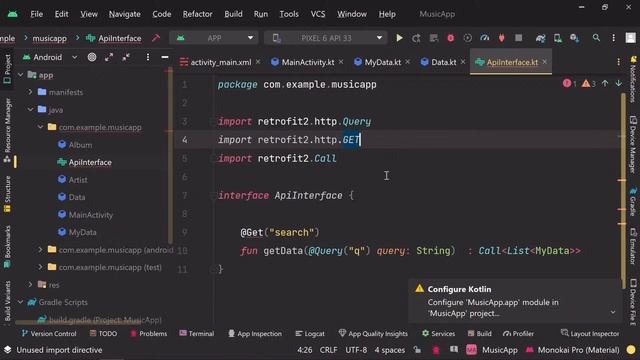Open Version Control tool window
640x360 pixels.
(x=49, y=333)
